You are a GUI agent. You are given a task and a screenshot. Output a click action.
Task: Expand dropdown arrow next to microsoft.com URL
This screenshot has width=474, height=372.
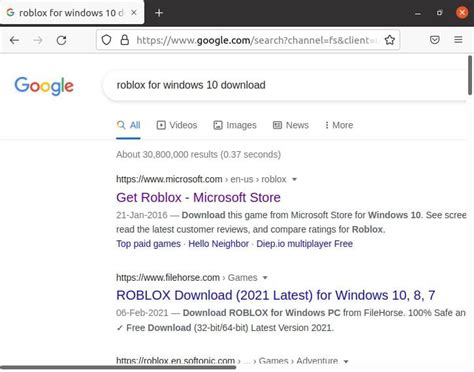pos(294,179)
